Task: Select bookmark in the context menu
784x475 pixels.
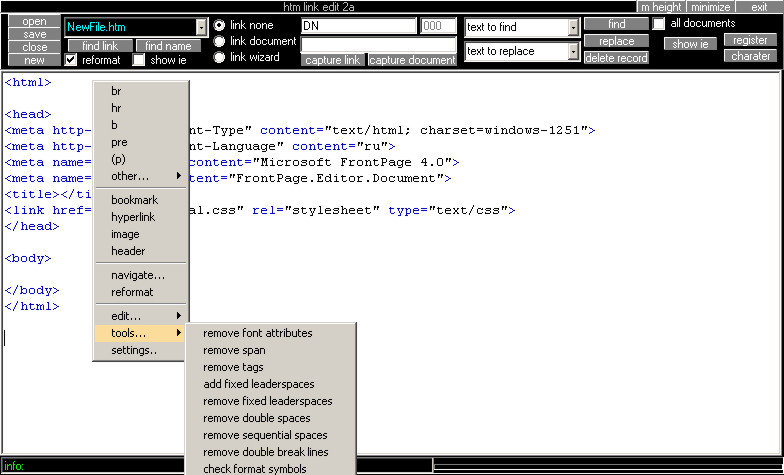Action: click(141, 200)
